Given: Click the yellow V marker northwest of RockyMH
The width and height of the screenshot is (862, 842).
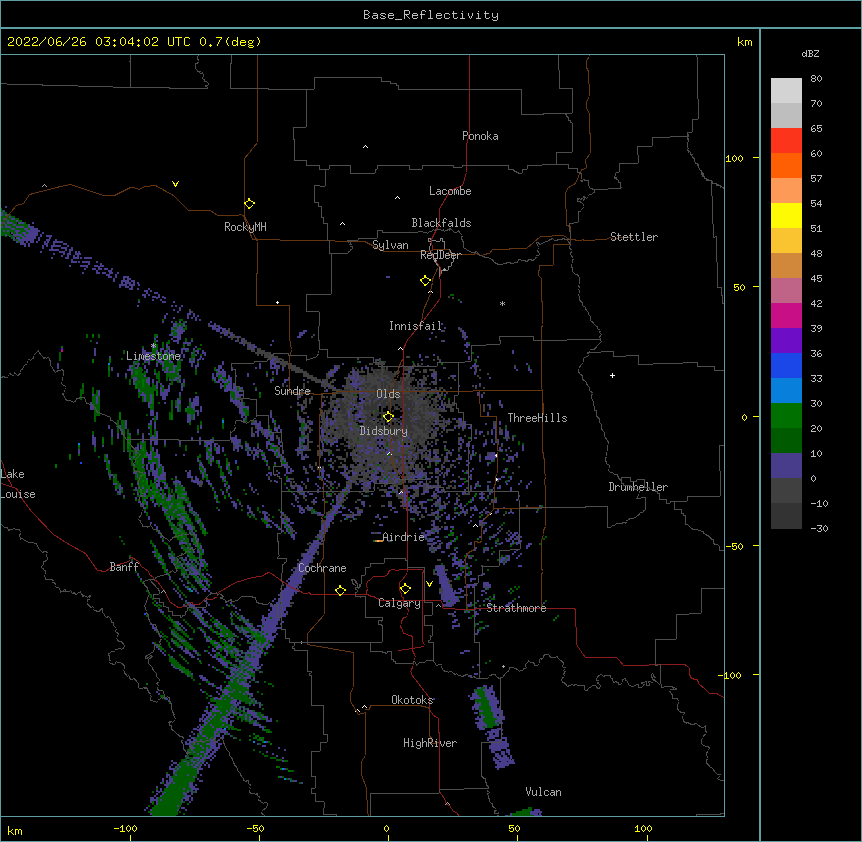Looking at the screenshot, I should tap(175, 184).
